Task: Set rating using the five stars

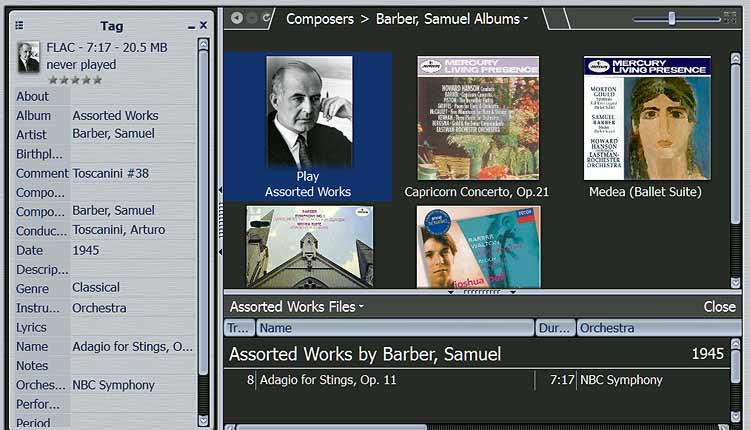Action: (x=74, y=80)
